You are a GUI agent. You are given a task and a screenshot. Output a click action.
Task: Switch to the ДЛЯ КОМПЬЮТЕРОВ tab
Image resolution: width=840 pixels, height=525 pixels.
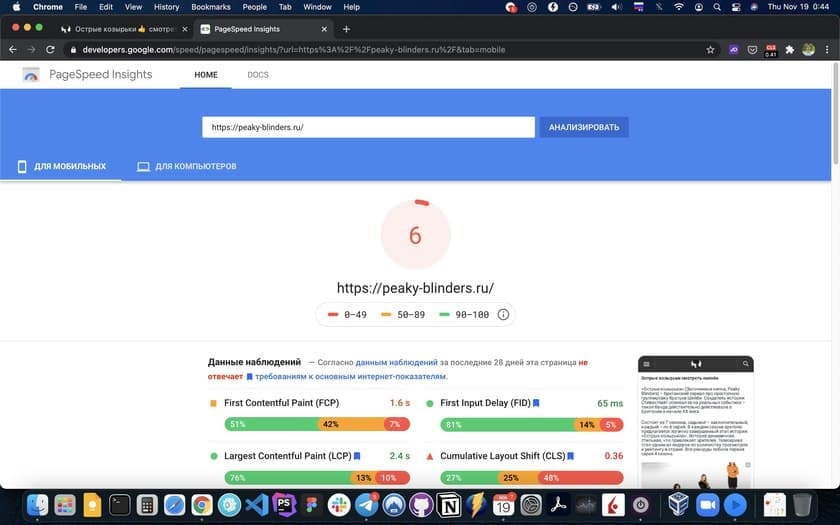point(186,167)
